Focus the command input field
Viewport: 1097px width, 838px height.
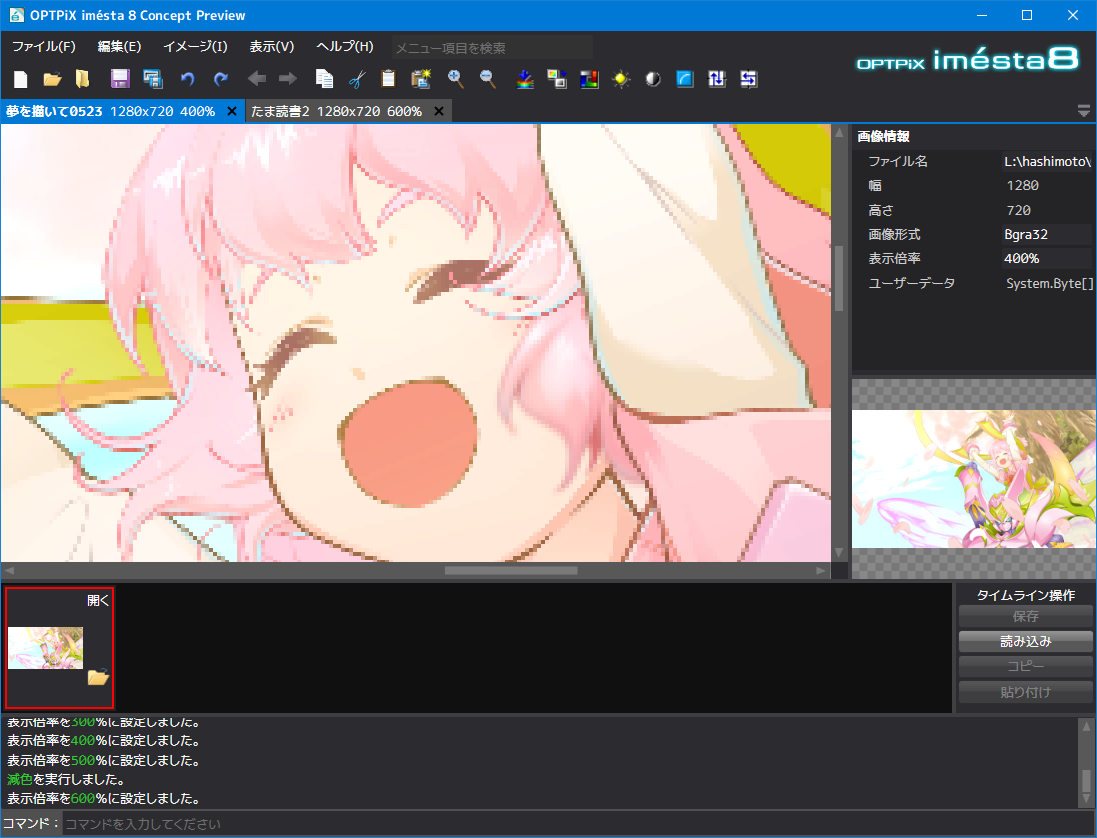click(x=578, y=824)
